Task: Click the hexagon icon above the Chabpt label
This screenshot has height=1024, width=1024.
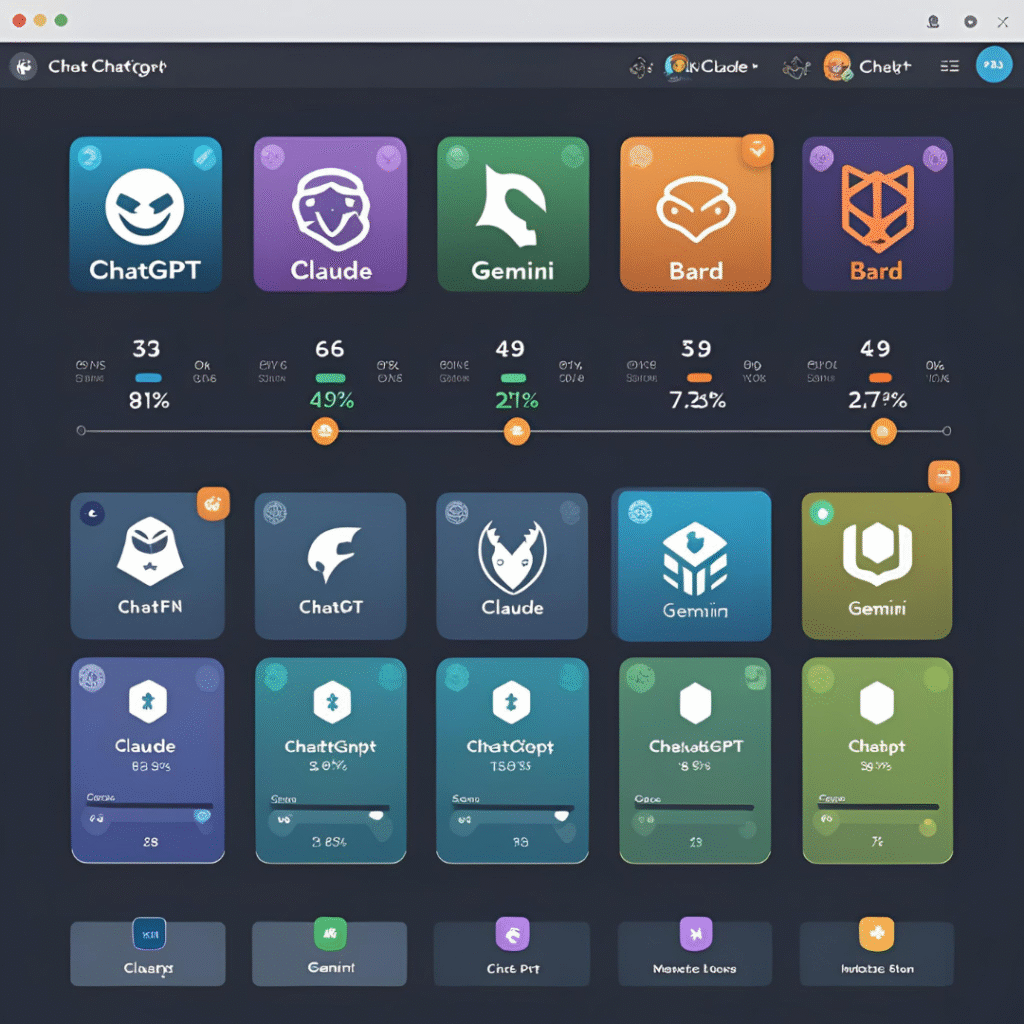Action: [876, 703]
